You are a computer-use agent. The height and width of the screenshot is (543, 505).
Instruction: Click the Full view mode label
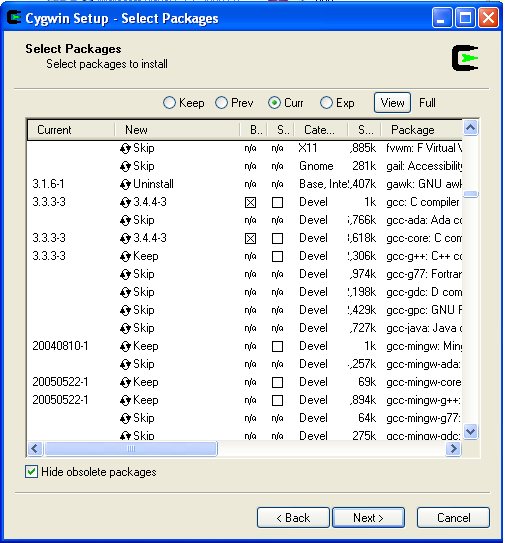coord(427,103)
